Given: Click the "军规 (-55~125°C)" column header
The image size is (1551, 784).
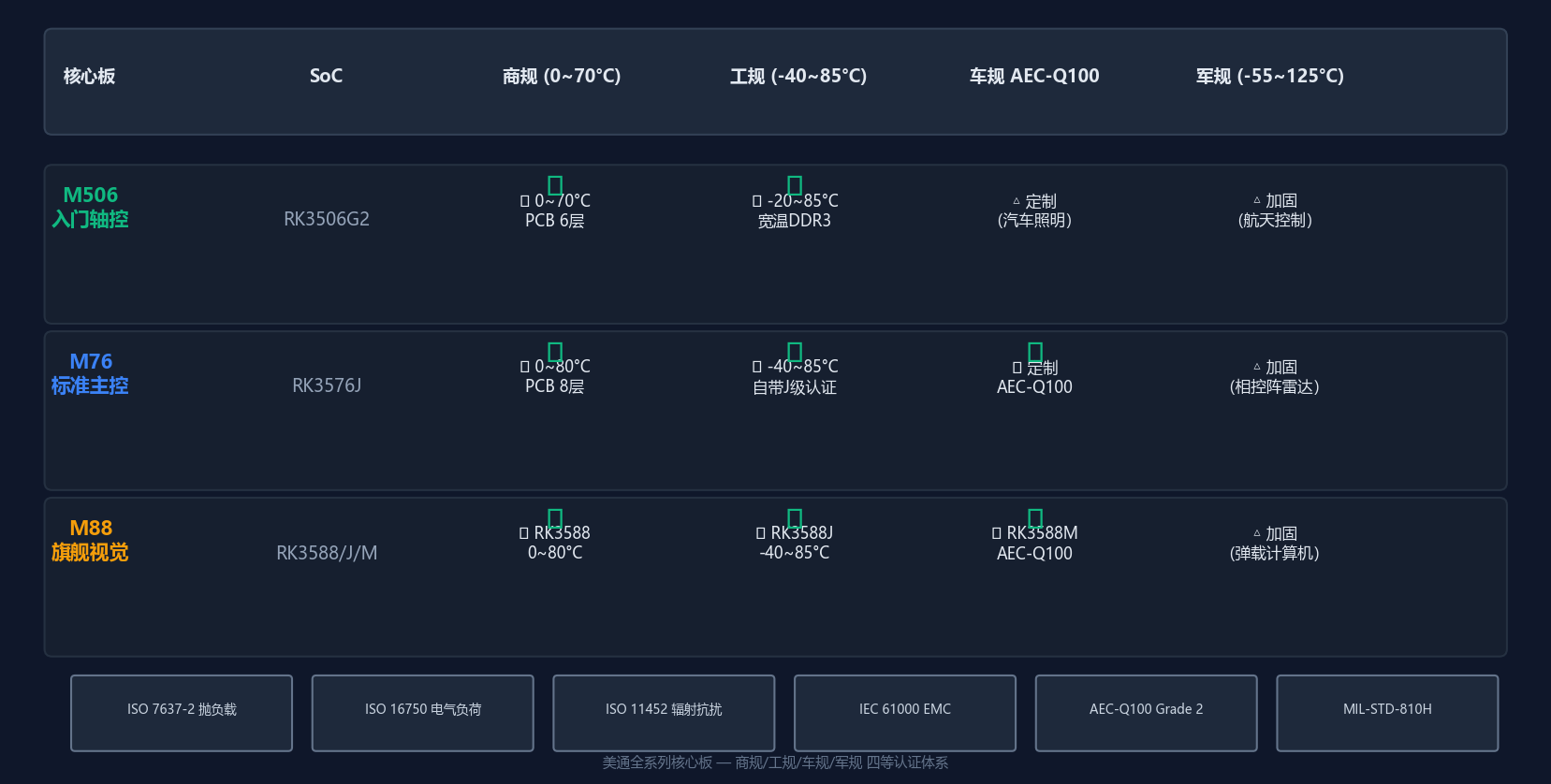Looking at the screenshot, I should (1270, 76).
